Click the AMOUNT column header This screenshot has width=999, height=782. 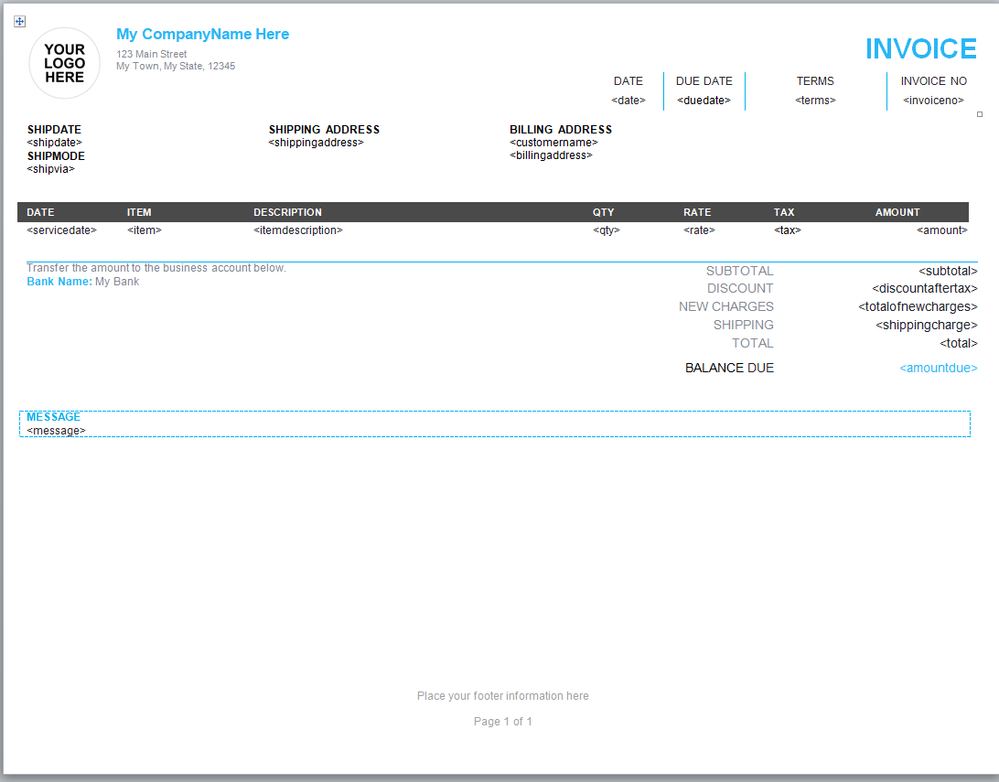click(897, 212)
